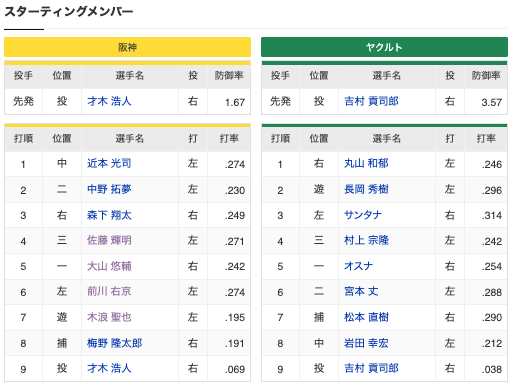The image size is (512, 392).
Task: Open player 前川 右京 profile
Action: click(109, 292)
